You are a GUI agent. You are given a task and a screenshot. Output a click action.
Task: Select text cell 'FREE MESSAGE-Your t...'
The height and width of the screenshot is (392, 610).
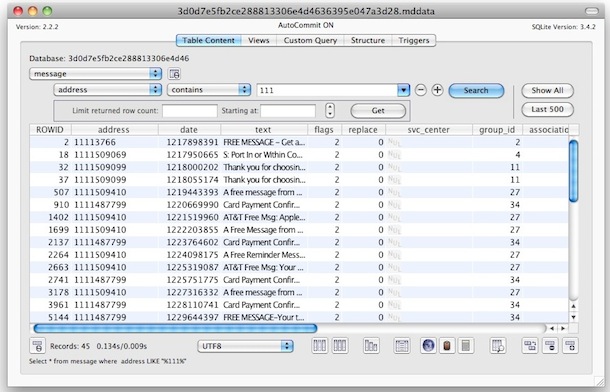coord(264,317)
